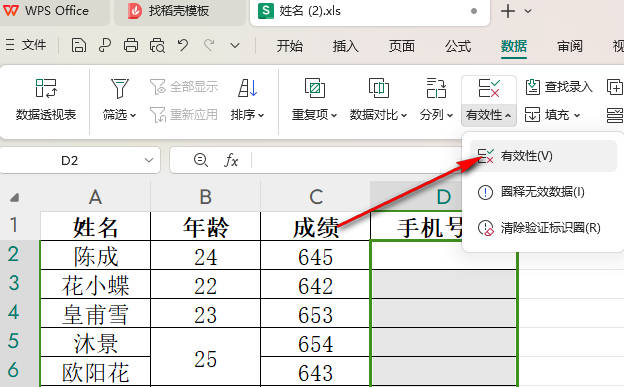The width and height of the screenshot is (624, 387).
Task: Click merged age cell 25
Action: 205,357
